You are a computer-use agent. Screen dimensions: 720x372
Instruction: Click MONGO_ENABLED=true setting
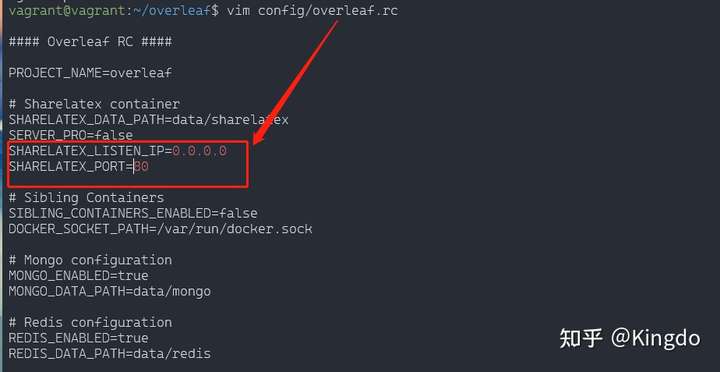pos(79,276)
